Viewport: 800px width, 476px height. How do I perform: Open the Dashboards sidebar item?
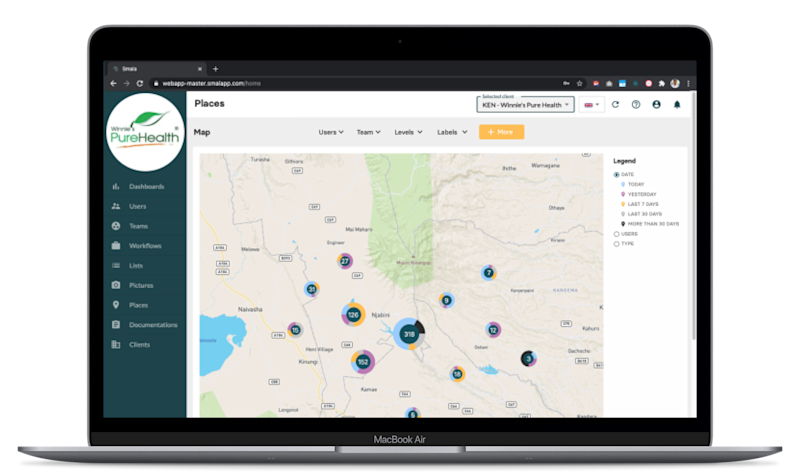(x=146, y=187)
